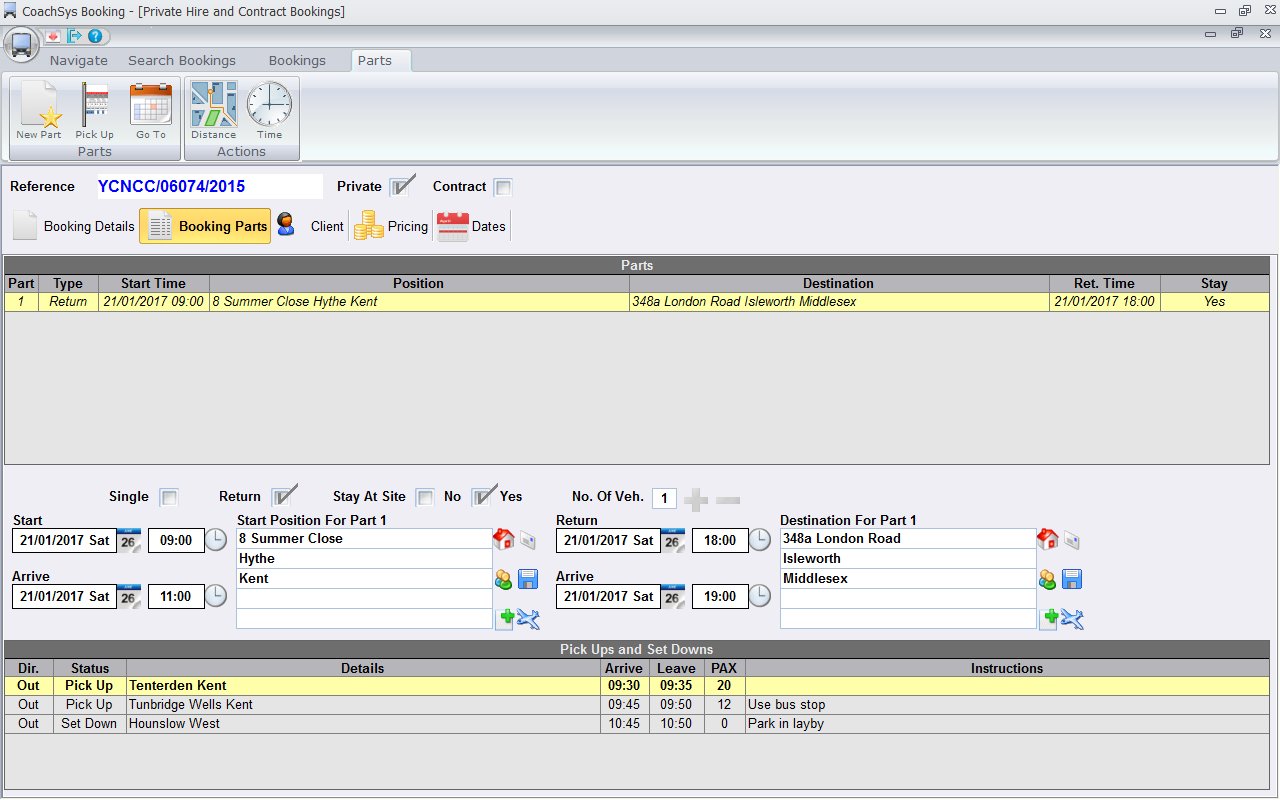Open the Pricing section
The width and height of the screenshot is (1280, 800).
click(x=392, y=226)
